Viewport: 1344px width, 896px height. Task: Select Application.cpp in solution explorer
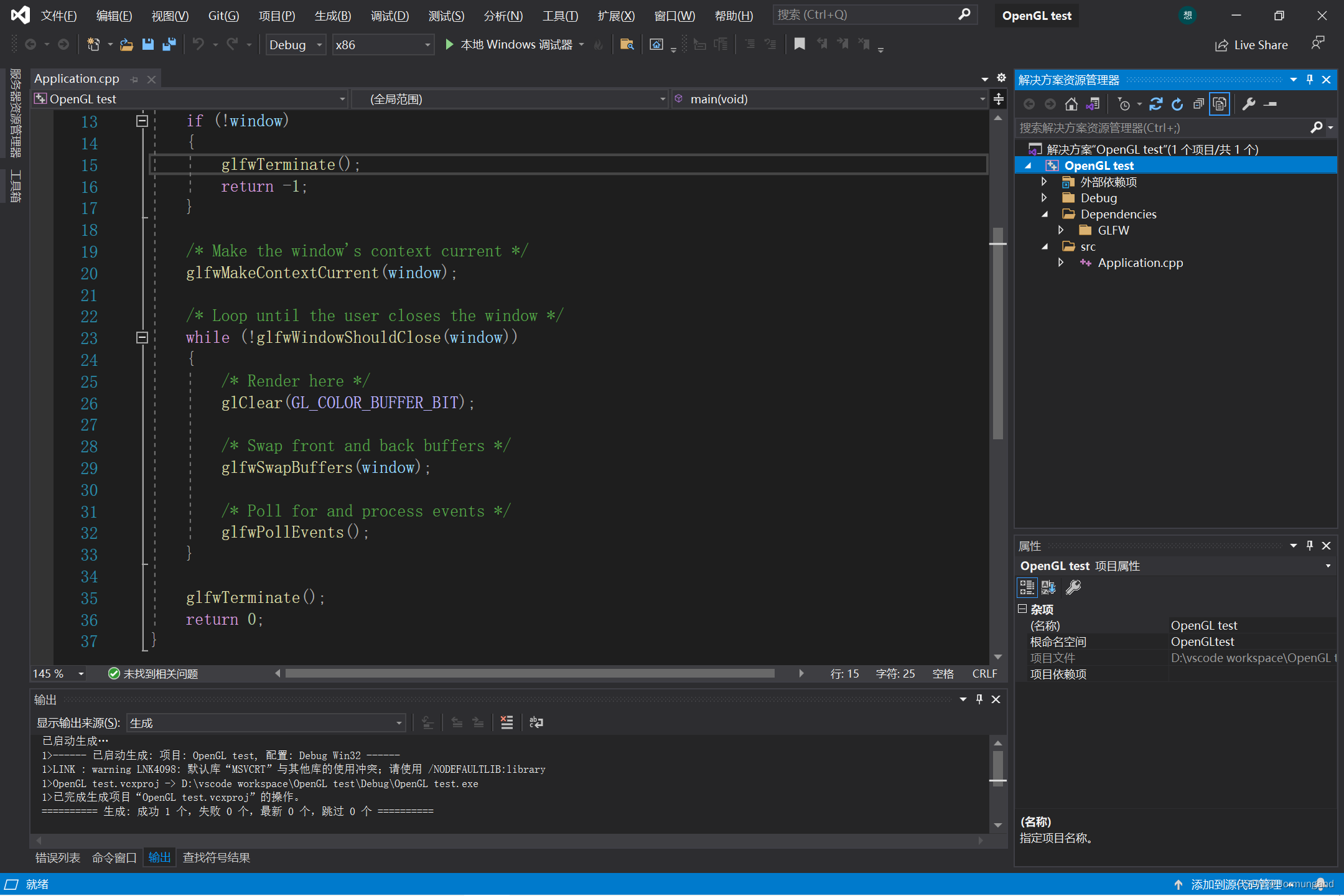coord(1140,261)
